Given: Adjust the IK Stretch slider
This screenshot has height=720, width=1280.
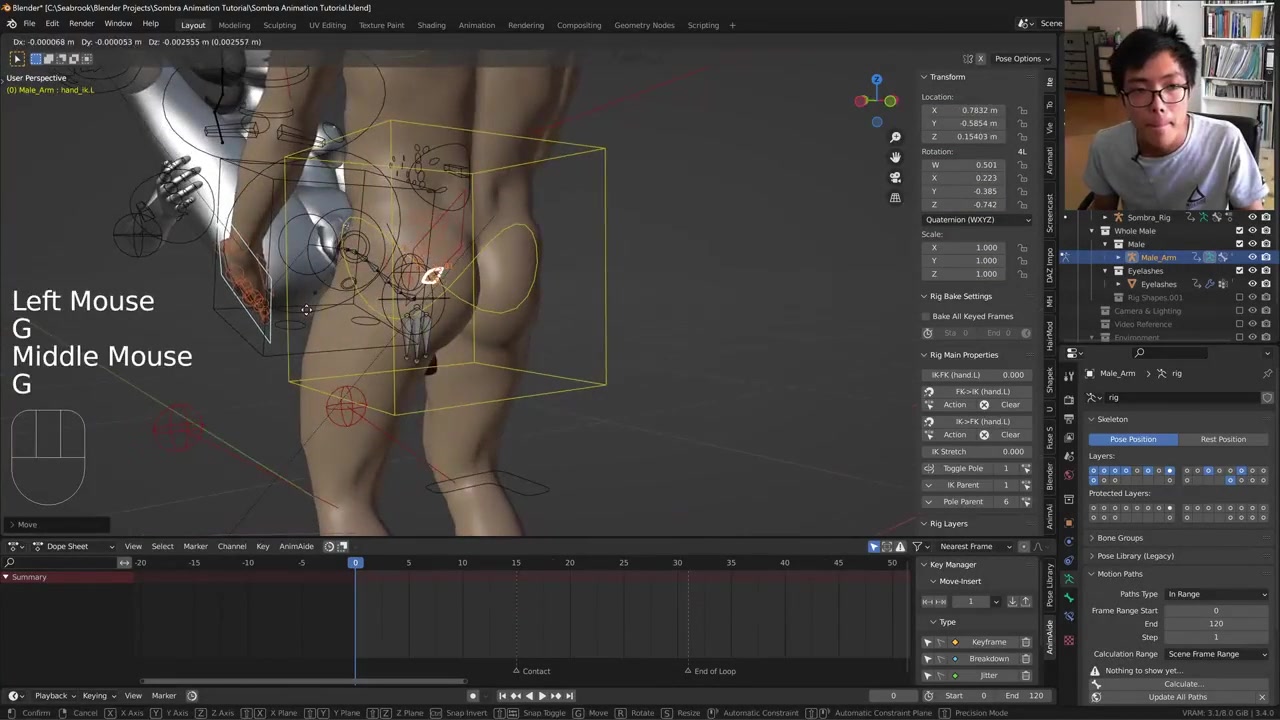Looking at the screenshot, I should [x=977, y=451].
